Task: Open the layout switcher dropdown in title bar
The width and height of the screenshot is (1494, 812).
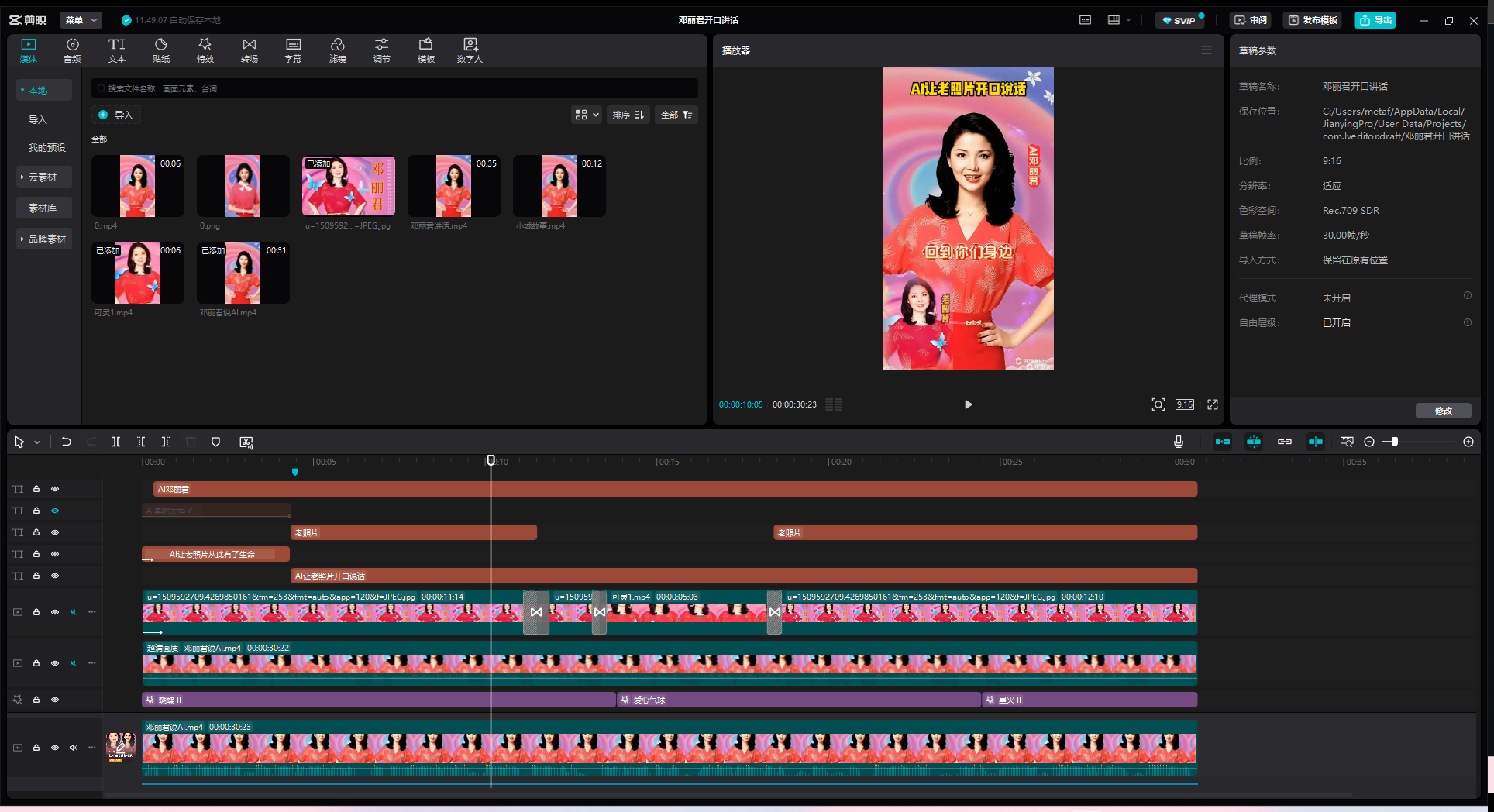Action: [x=1119, y=20]
